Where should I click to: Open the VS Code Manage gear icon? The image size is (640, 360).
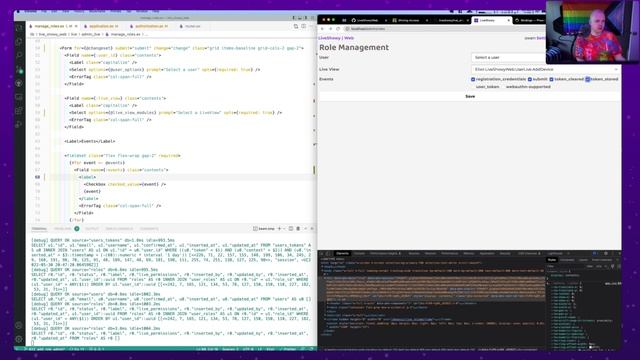click(19, 339)
